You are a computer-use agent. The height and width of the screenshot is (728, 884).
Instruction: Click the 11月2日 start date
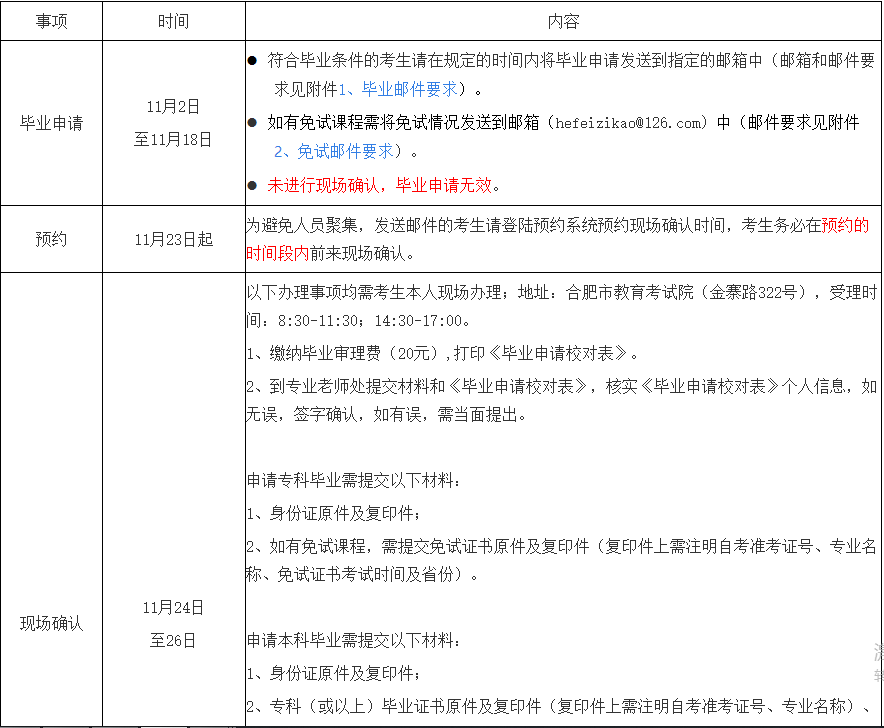pos(173,106)
